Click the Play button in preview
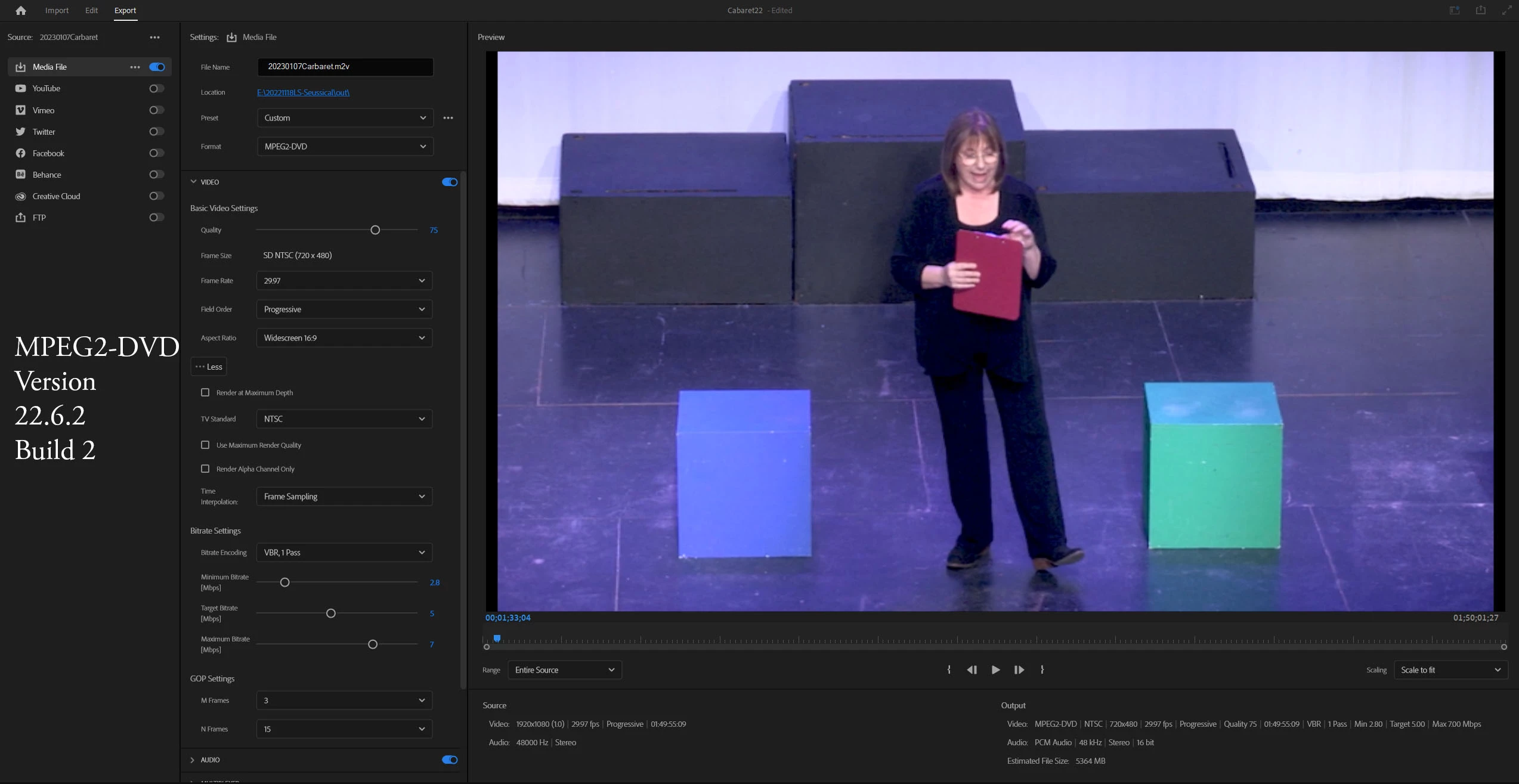This screenshot has width=1519, height=784. tap(995, 670)
